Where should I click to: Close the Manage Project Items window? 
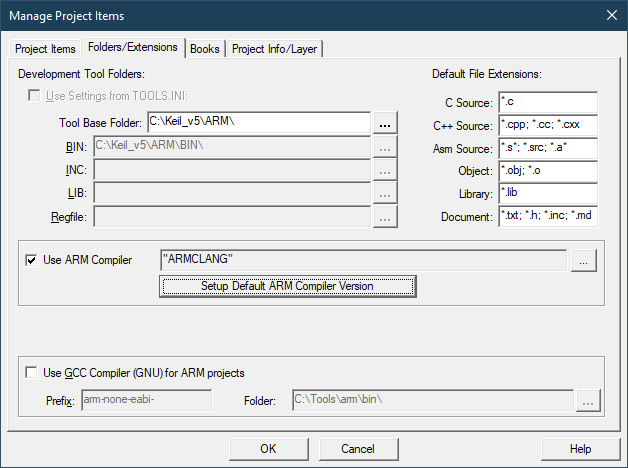tap(611, 14)
